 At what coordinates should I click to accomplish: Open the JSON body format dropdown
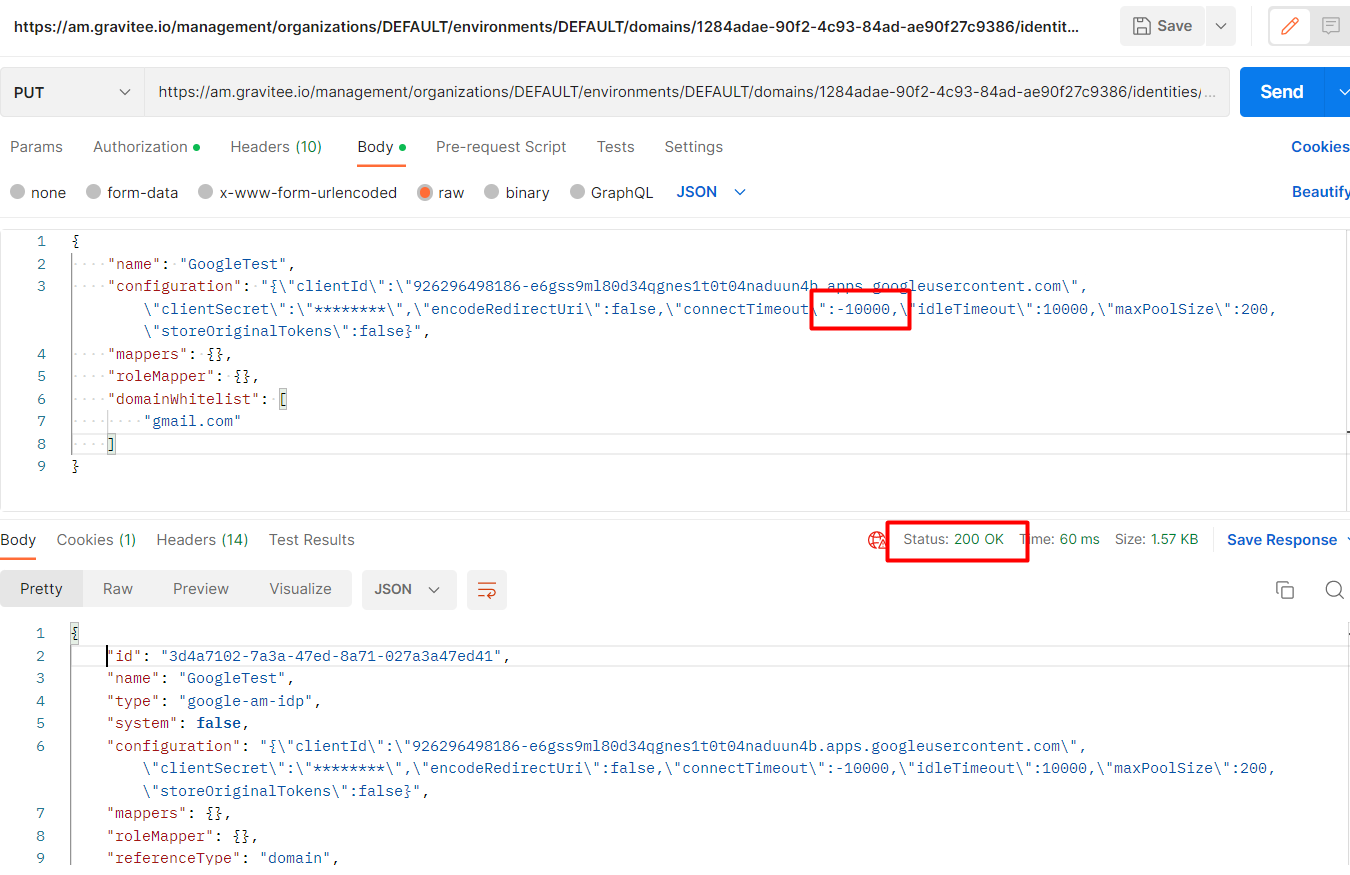tap(710, 192)
